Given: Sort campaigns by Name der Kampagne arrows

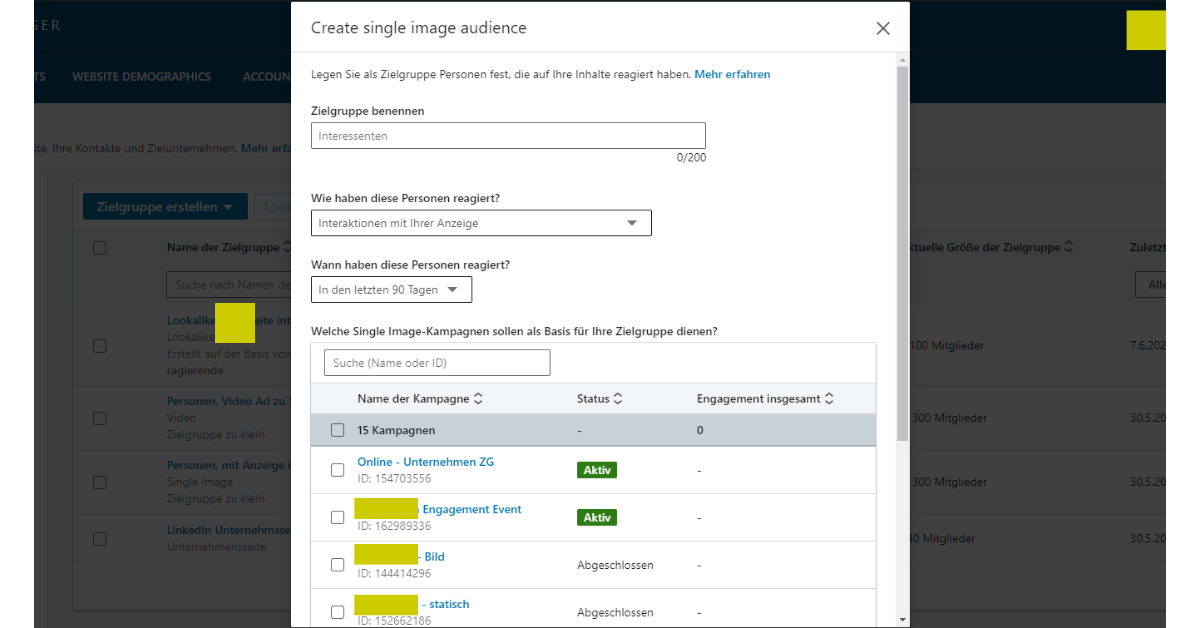Looking at the screenshot, I should 478,399.
